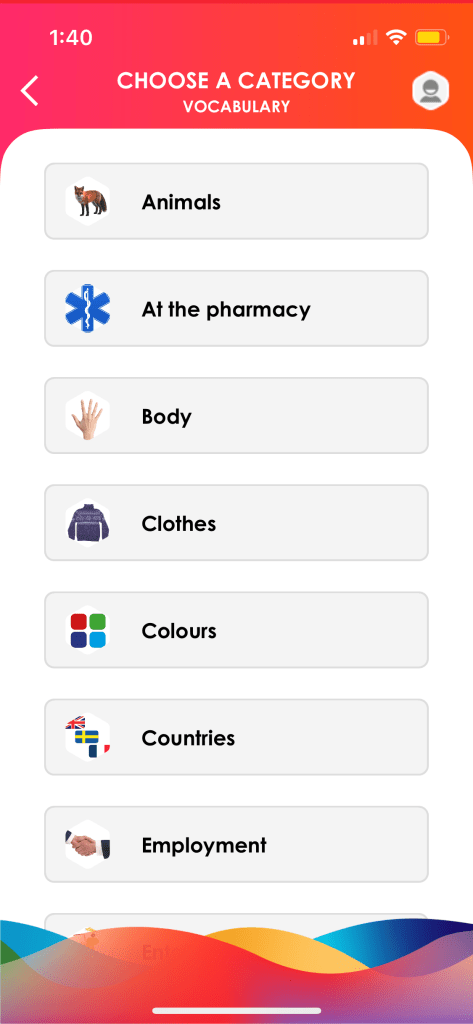Tap the four-colour squares icon

pyautogui.click(x=88, y=630)
